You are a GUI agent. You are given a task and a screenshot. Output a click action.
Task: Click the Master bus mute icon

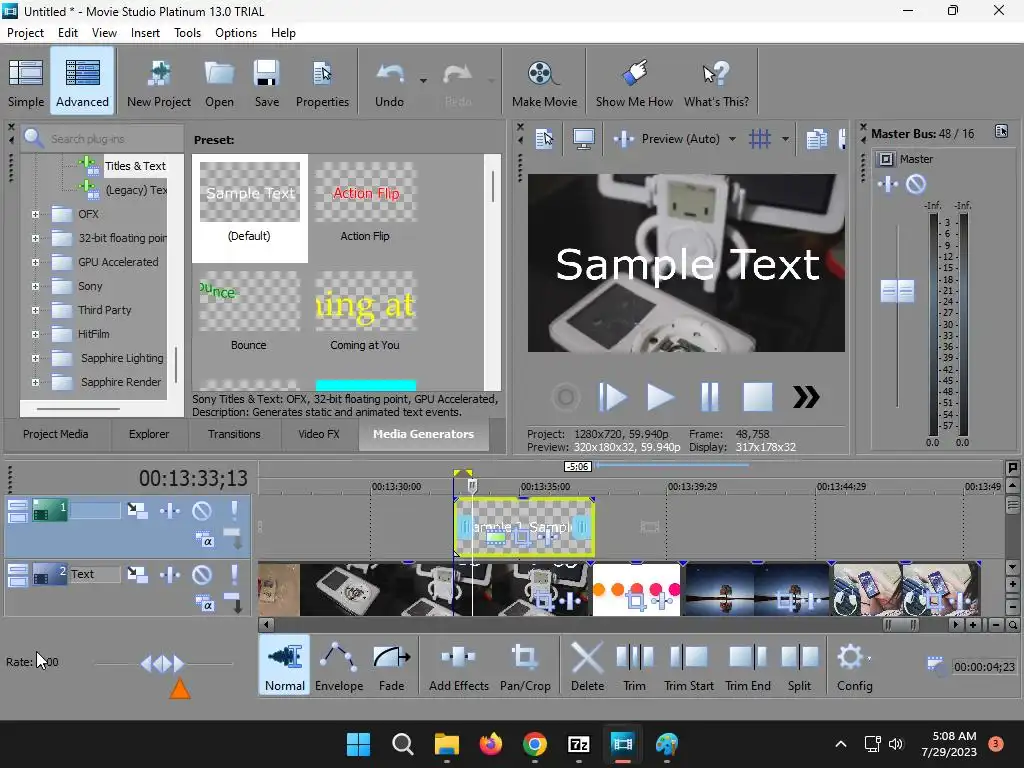pos(916,185)
